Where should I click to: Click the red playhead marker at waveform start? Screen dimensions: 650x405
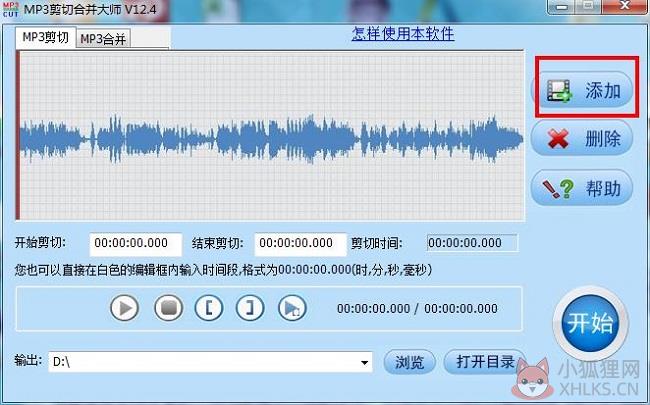[x=18, y=135]
